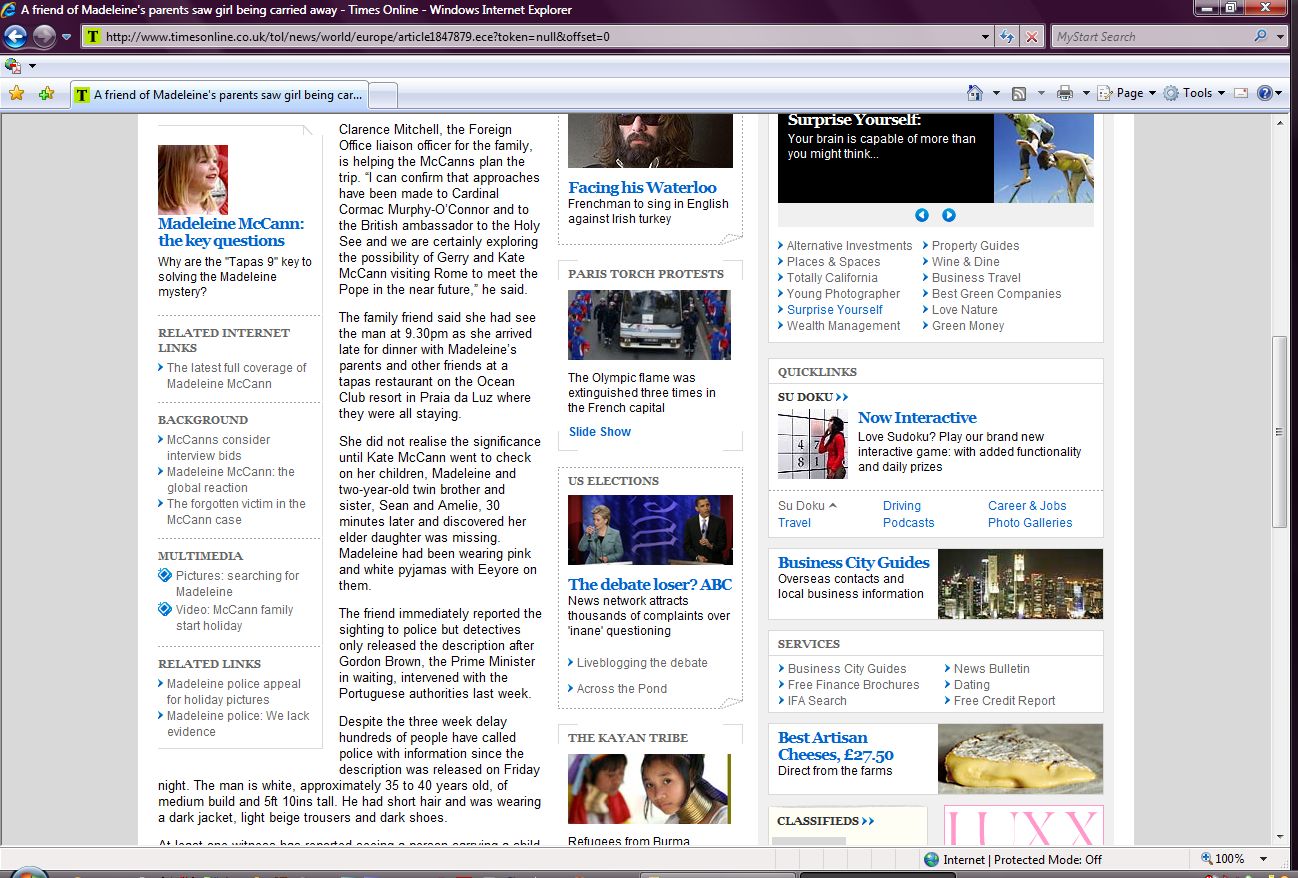
Task: Select the current Times Online tab
Action: click(220, 95)
